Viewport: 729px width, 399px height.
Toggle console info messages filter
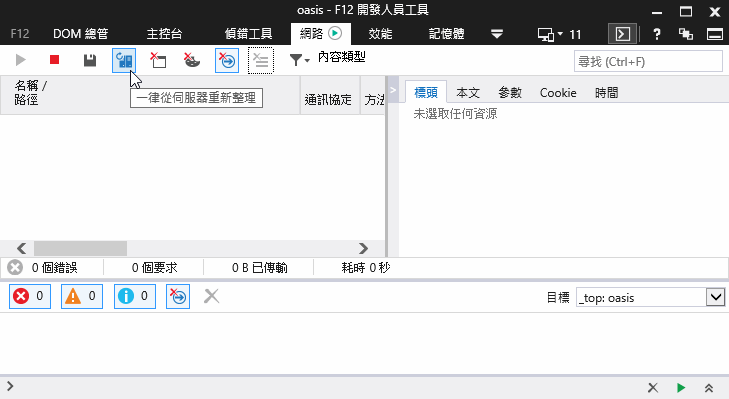pyautogui.click(x=135, y=296)
